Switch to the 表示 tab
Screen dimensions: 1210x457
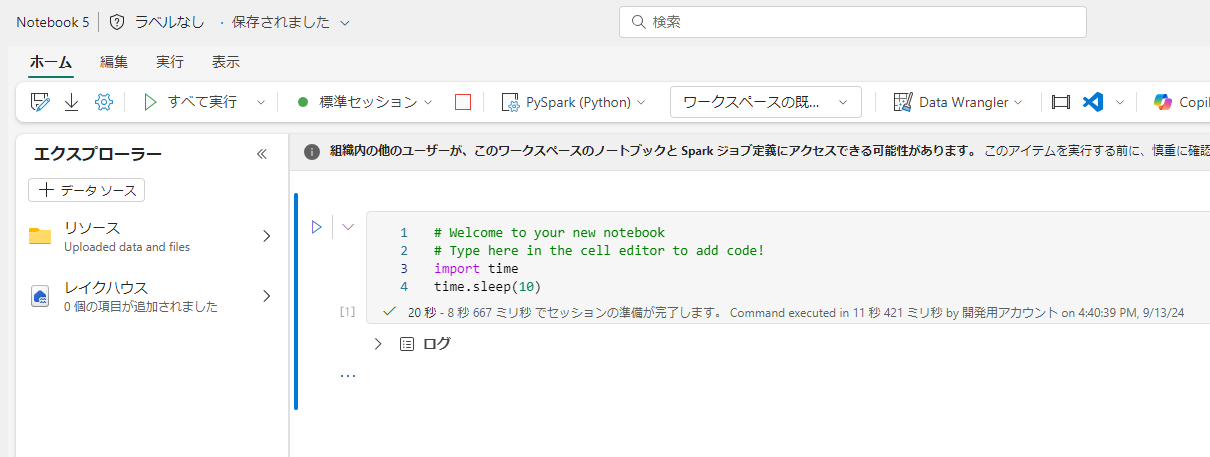click(226, 62)
